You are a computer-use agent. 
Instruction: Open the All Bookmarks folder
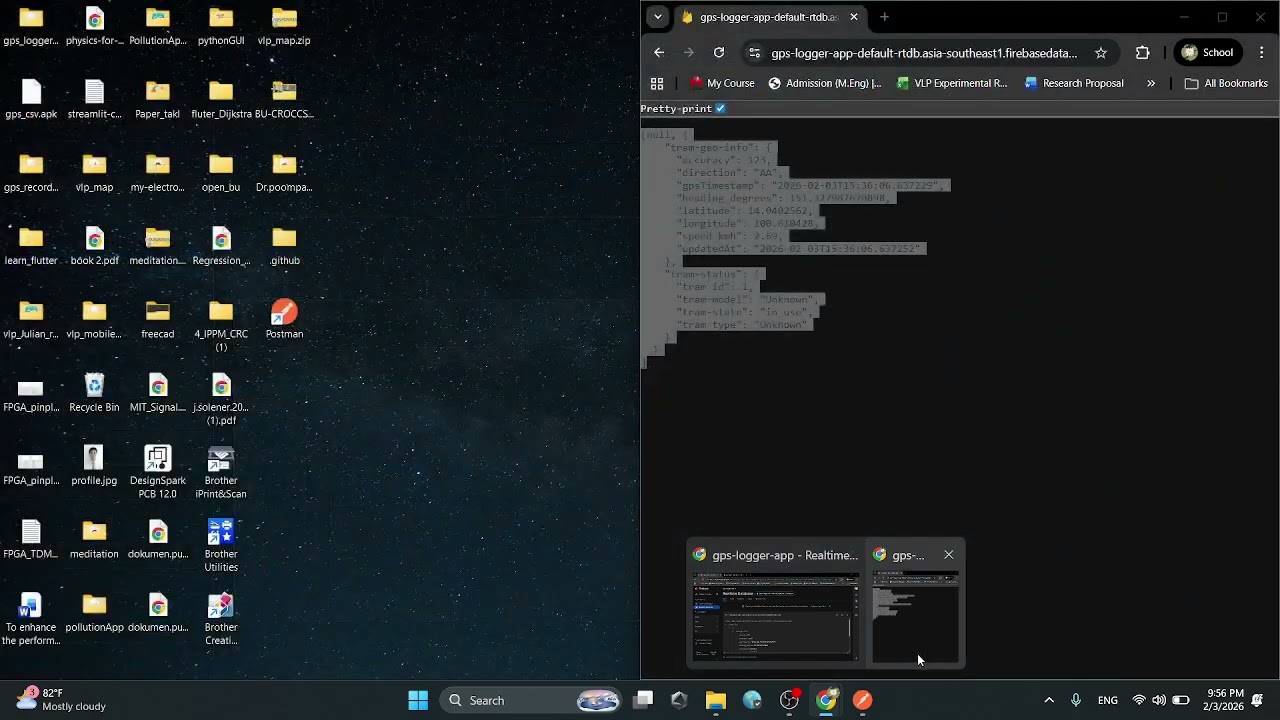coord(1226,83)
